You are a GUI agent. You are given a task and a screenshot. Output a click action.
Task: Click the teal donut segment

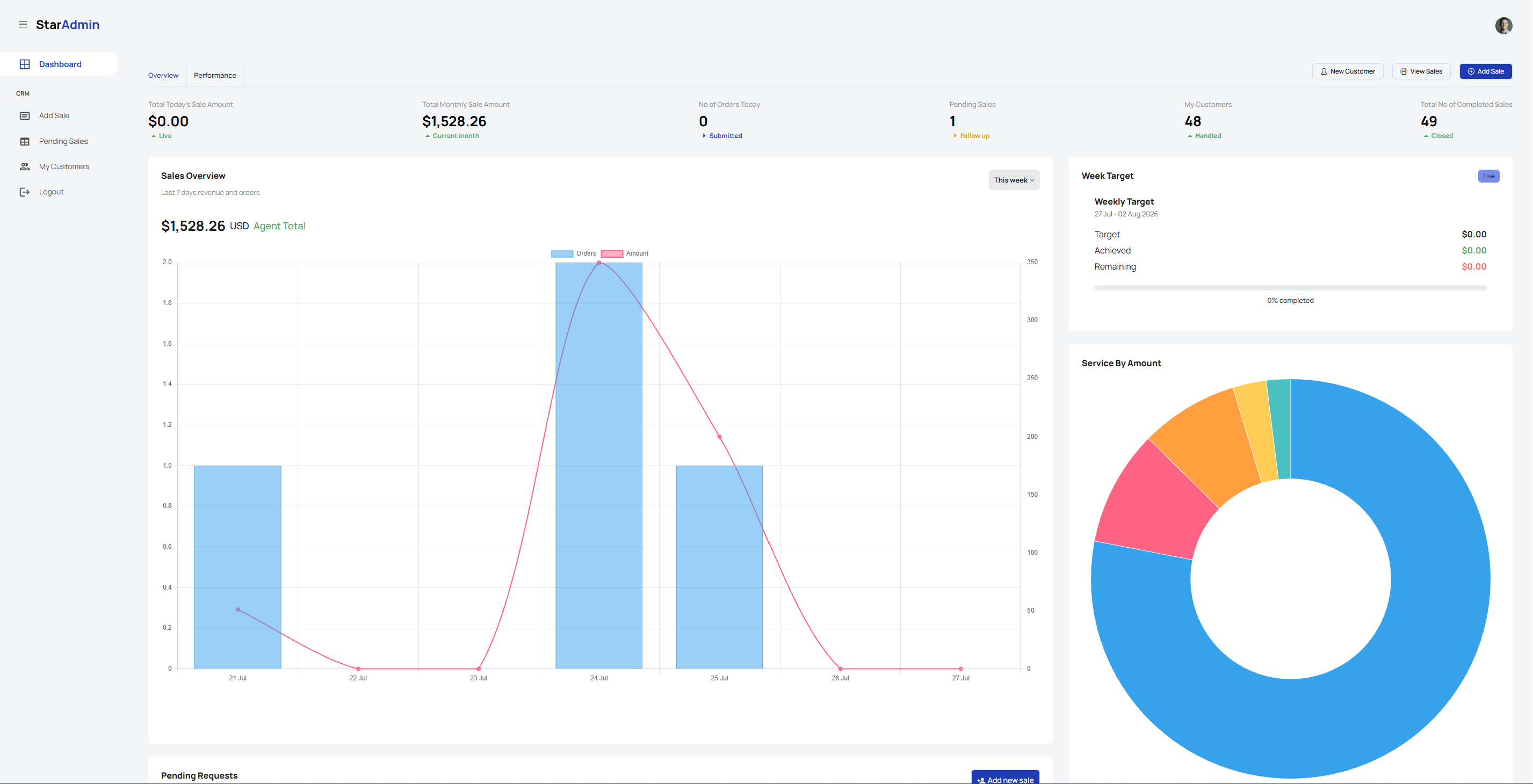1281,429
